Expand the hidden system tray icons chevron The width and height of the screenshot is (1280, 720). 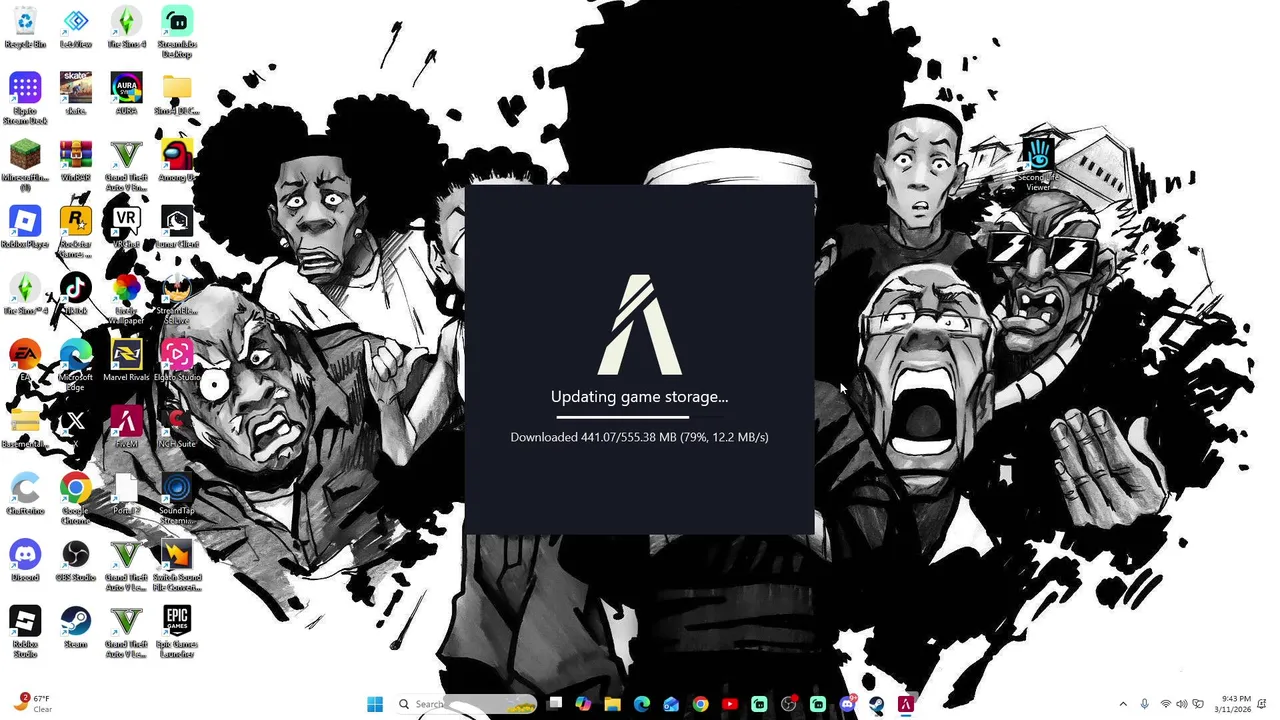pos(1123,704)
